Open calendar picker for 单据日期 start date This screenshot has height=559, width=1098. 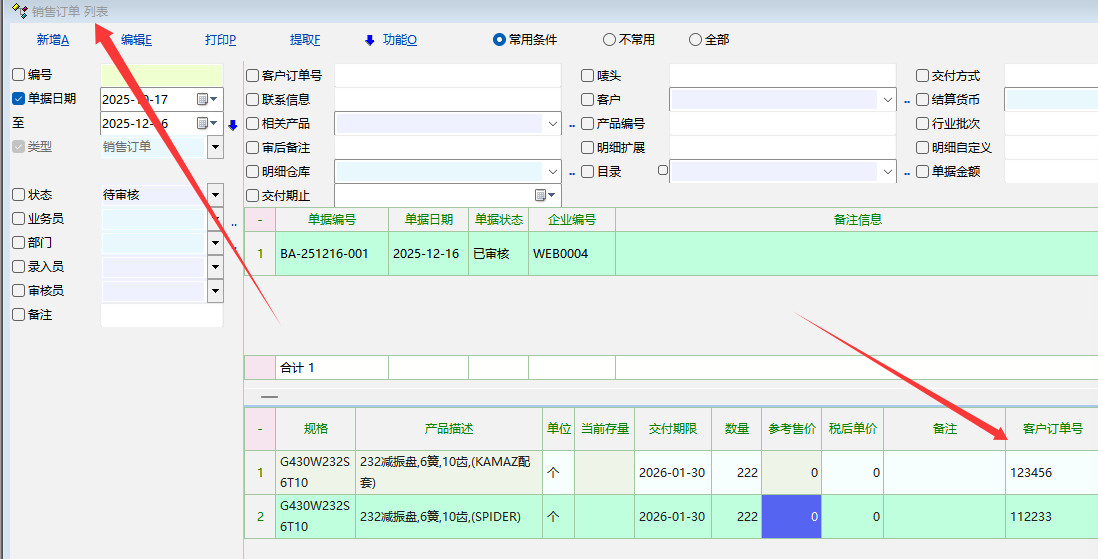[204, 99]
